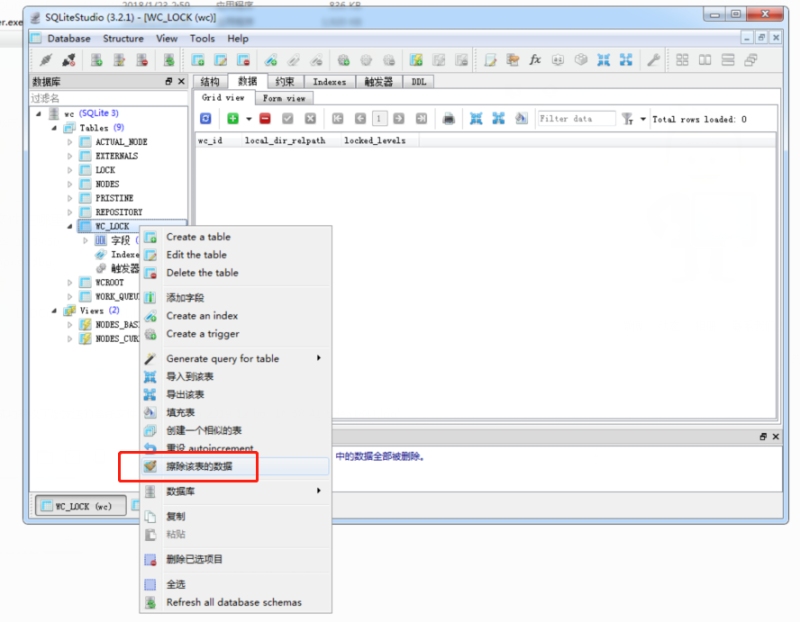Collapse the Tables tree node
The image size is (800, 622).
54,128
